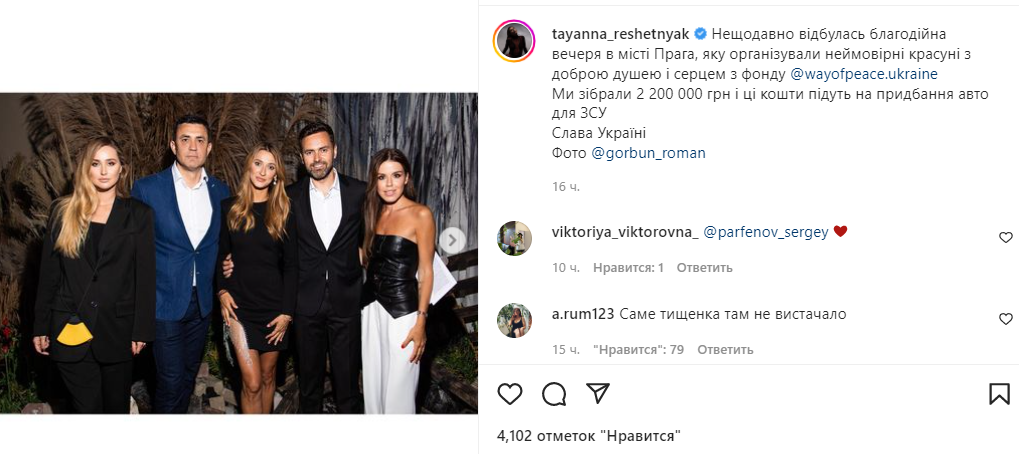Like the post with the heart icon
The width and height of the screenshot is (1019, 454).
pyautogui.click(x=510, y=394)
